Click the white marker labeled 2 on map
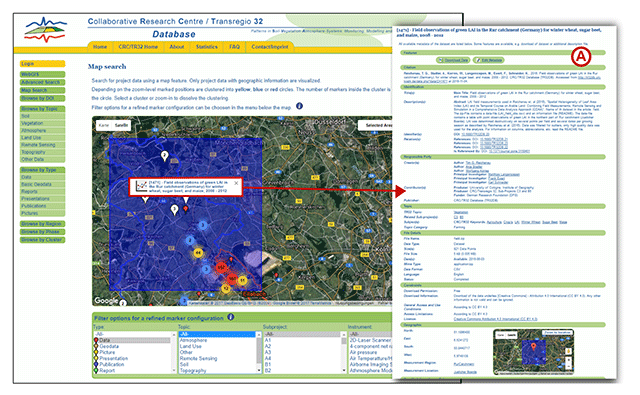This screenshot has width=640, height=395. pyautogui.click(x=164, y=156)
